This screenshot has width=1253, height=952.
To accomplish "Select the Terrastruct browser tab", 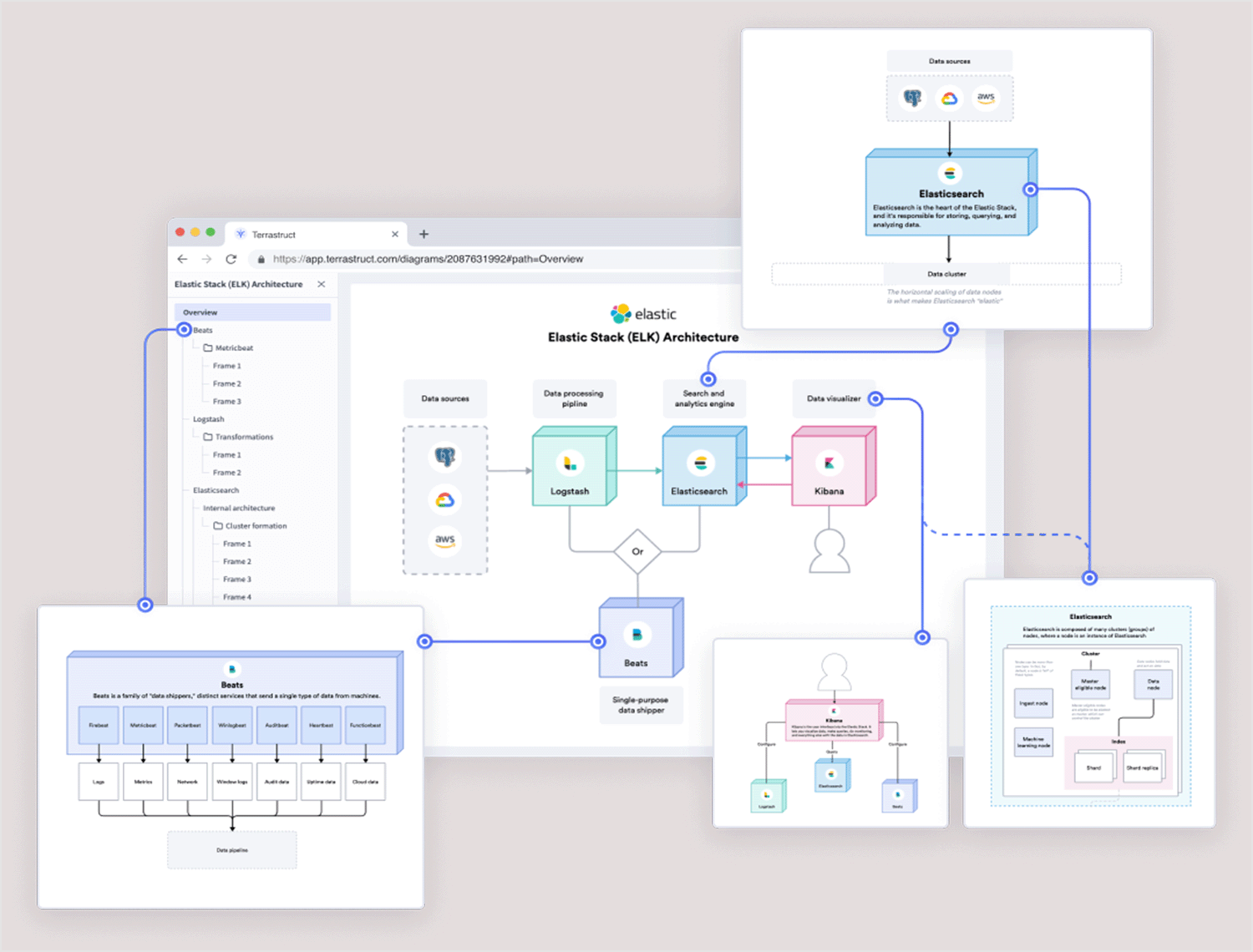I will click(x=316, y=235).
